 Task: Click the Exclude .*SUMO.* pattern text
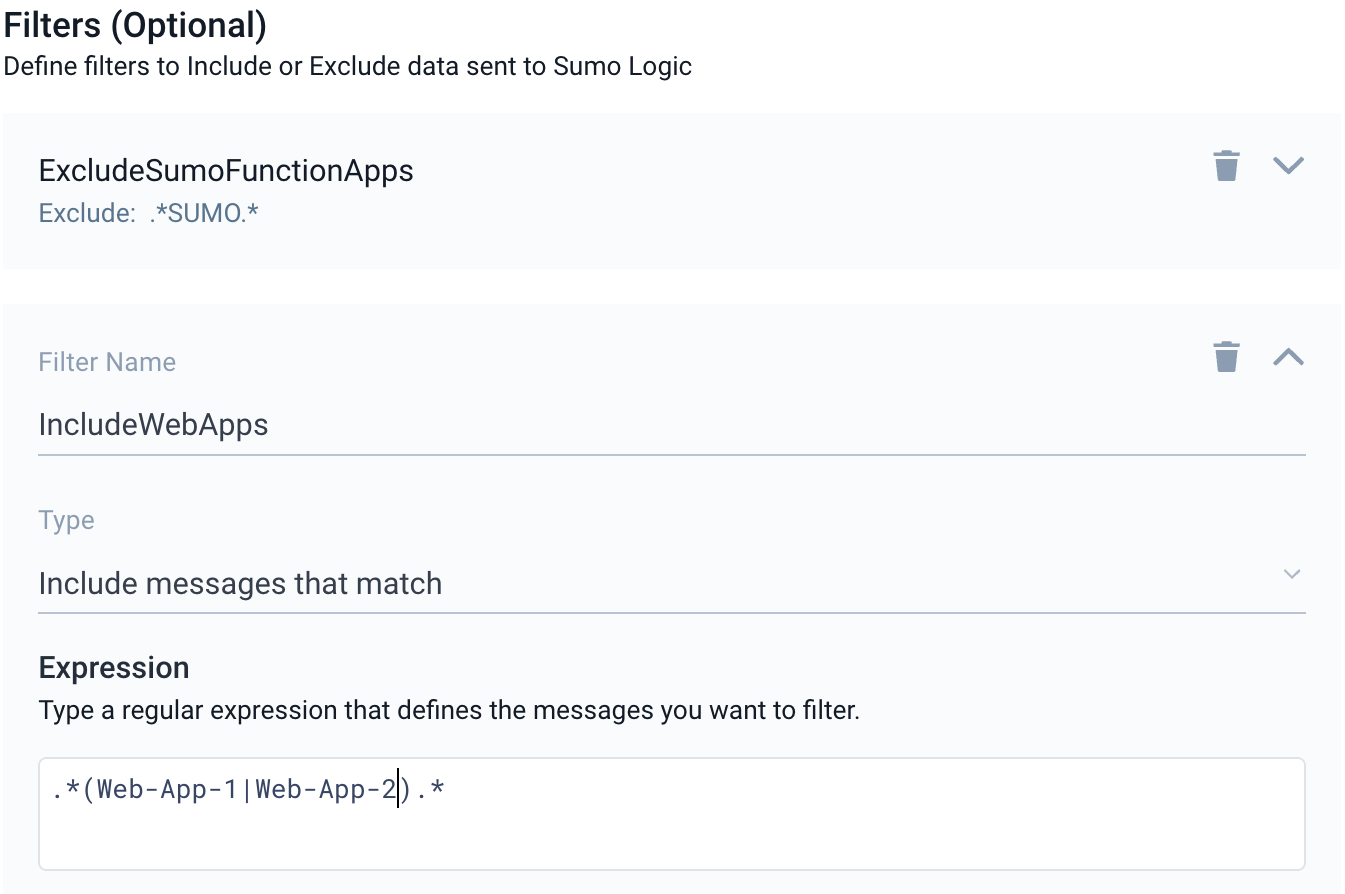pyautogui.click(x=151, y=212)
